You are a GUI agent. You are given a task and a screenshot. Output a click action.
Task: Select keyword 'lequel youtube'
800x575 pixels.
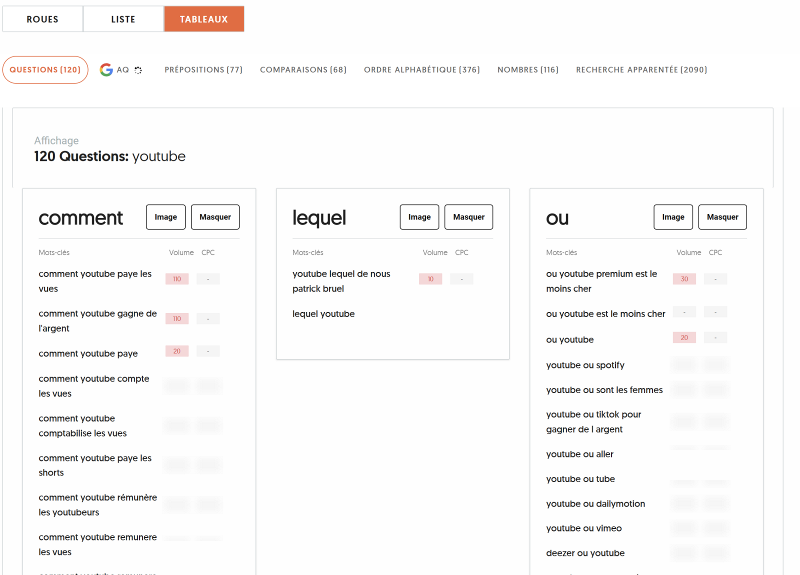pos(323,314)
